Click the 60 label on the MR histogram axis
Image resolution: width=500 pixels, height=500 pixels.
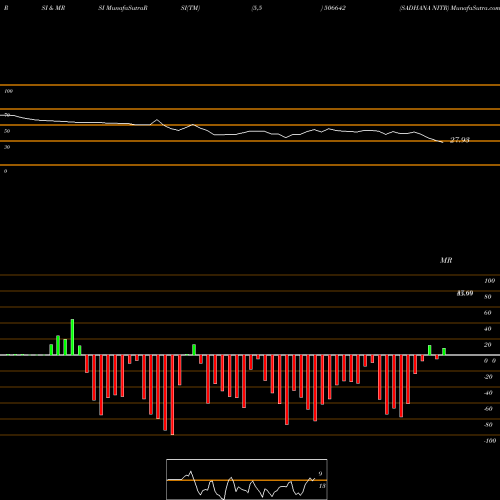[487, 313]
